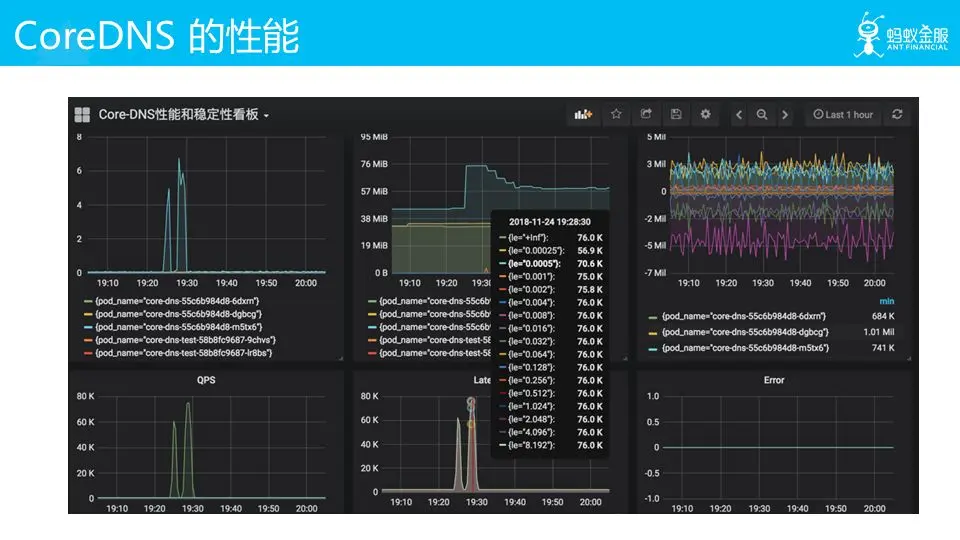Open the Error panel title menu
960x540 pixels.
coord(774,380)
